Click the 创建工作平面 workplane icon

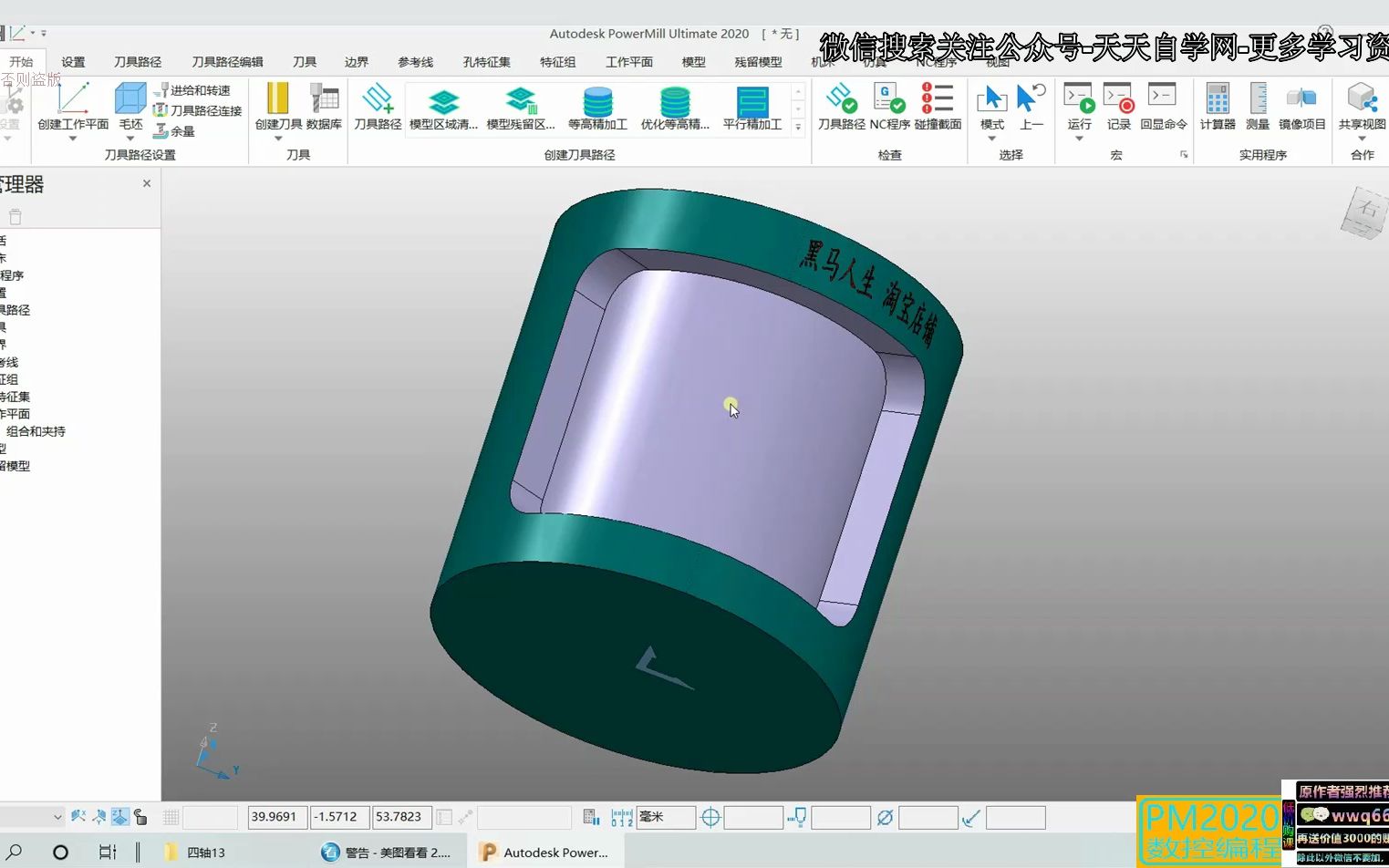click(73, 98)
